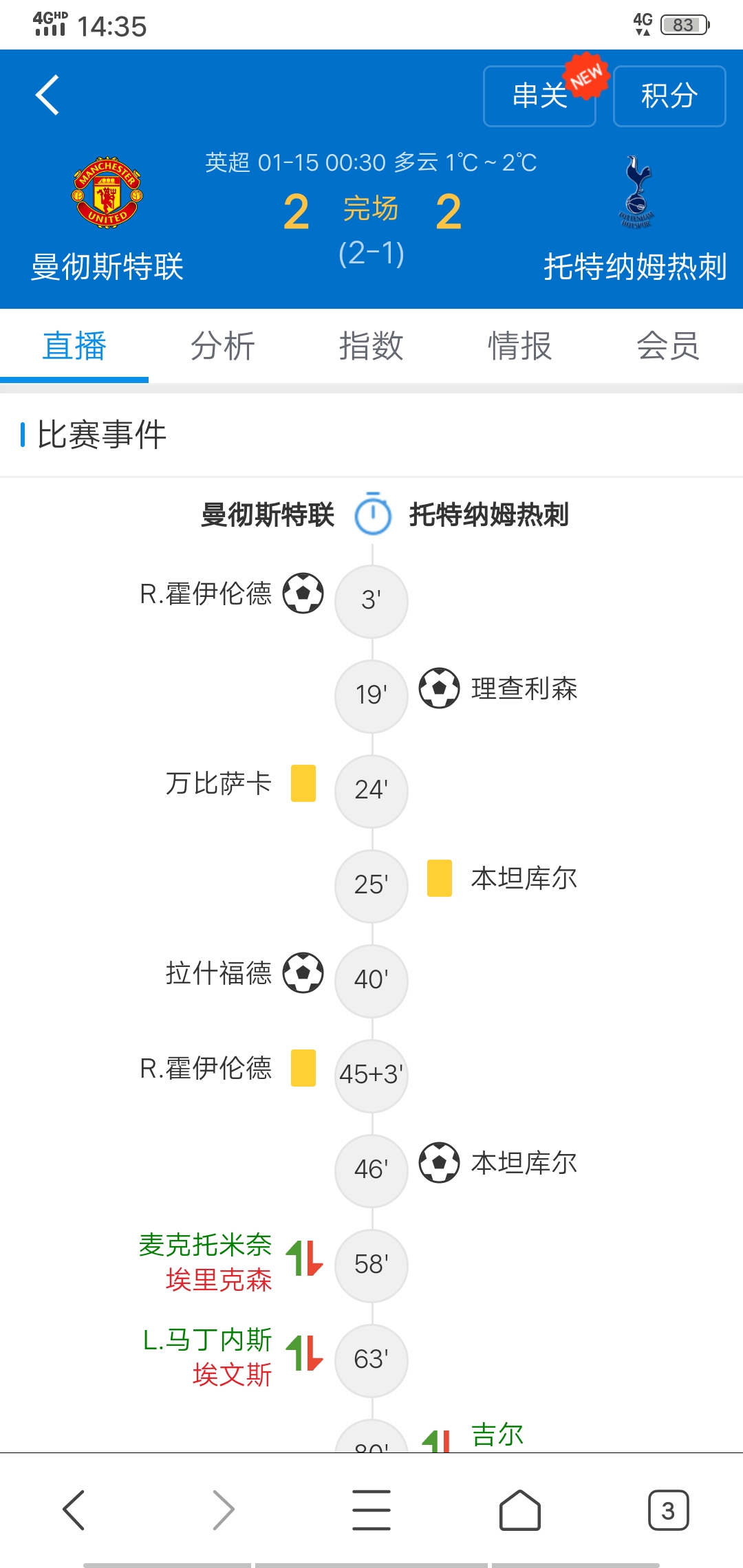Tap the goal ball icon beside 理查利森

tap(440, 688)
